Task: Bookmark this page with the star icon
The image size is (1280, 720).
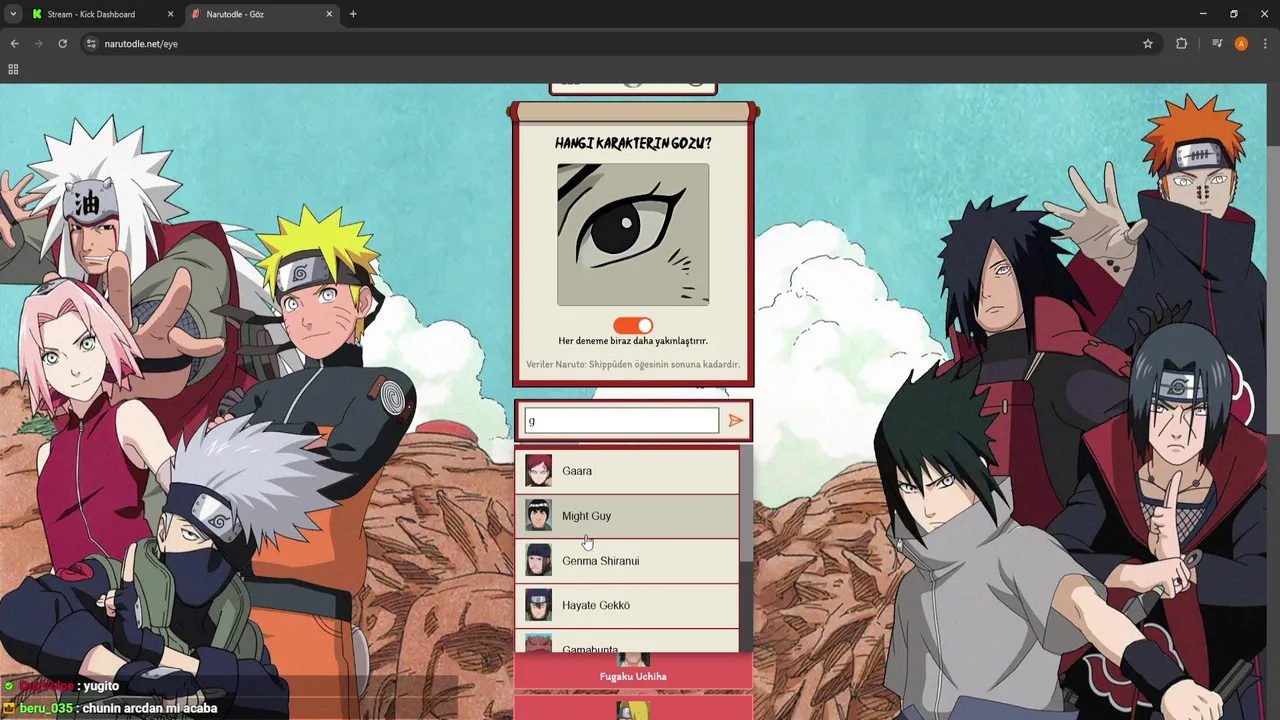Action: tap(1148, 44)
